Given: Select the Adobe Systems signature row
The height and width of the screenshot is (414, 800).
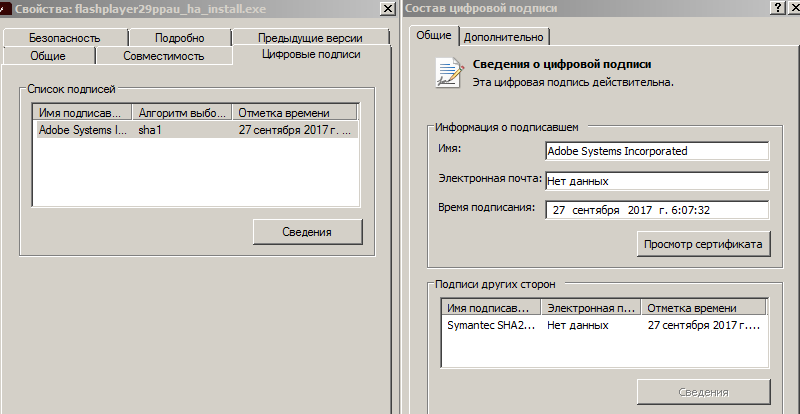Looking at the screenshot, I should [x=196, y=130].
